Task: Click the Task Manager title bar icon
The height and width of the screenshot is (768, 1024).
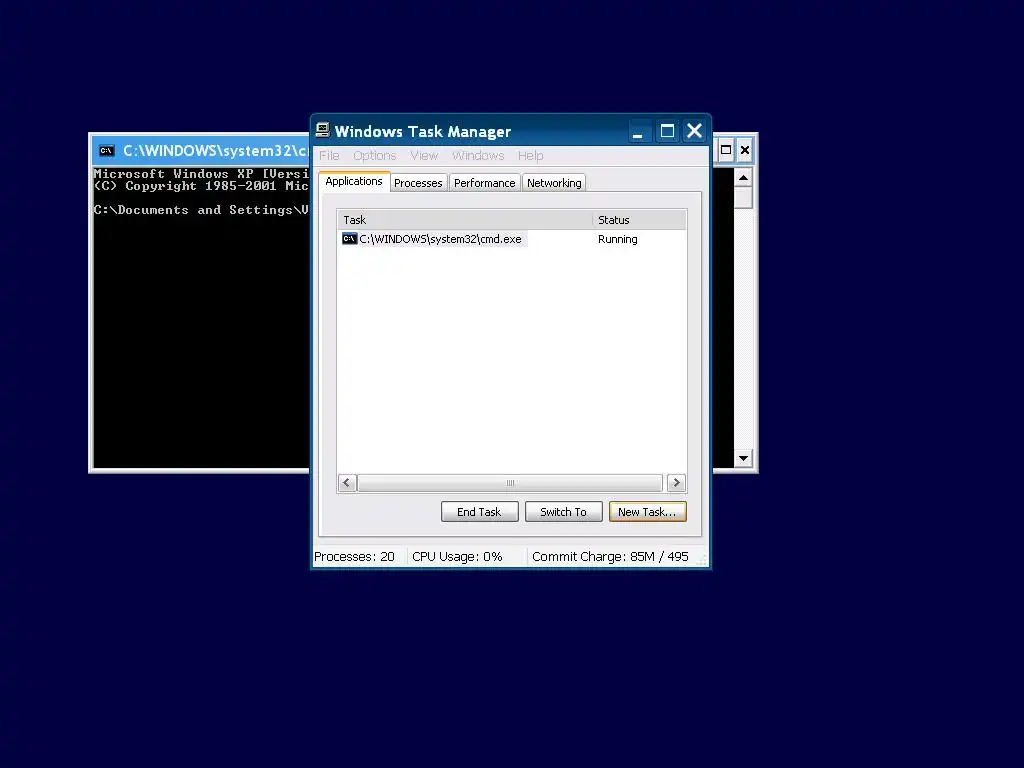Action: pos(323,130)
